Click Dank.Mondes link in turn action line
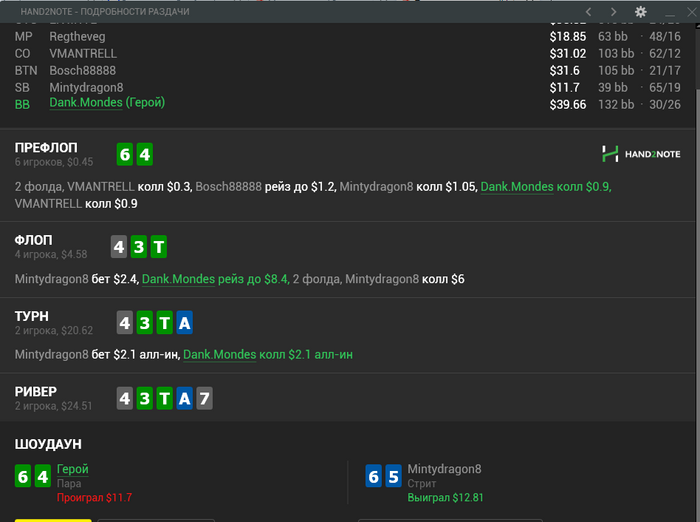700x522 pixels. 220,355
